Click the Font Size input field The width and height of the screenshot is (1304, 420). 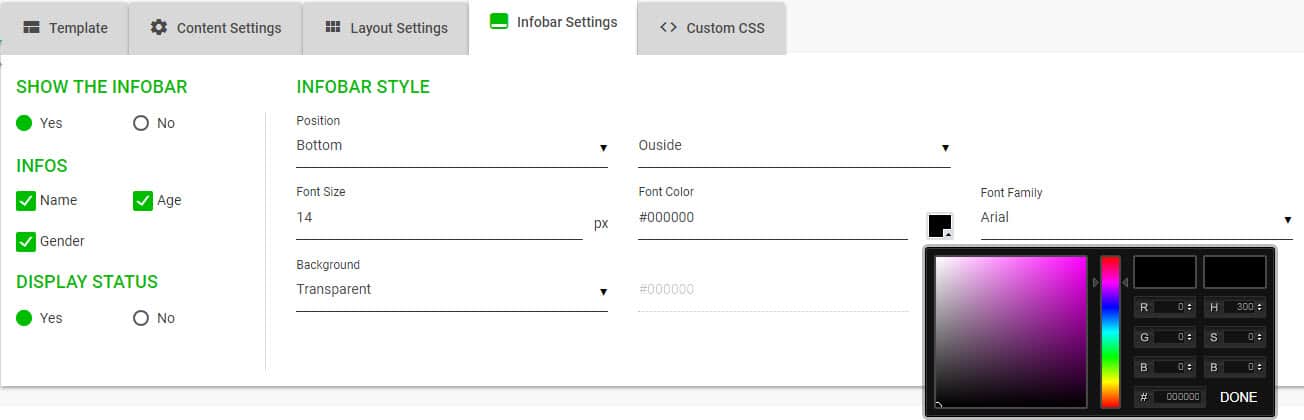point(438,218)
